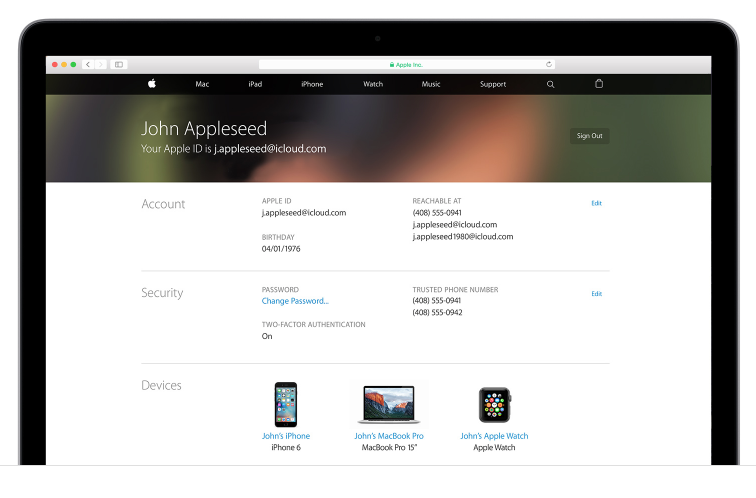Click the green lock Apple Inc. indicator
Image resolution: width=756 pixels, height=498 pixels.
406,65
